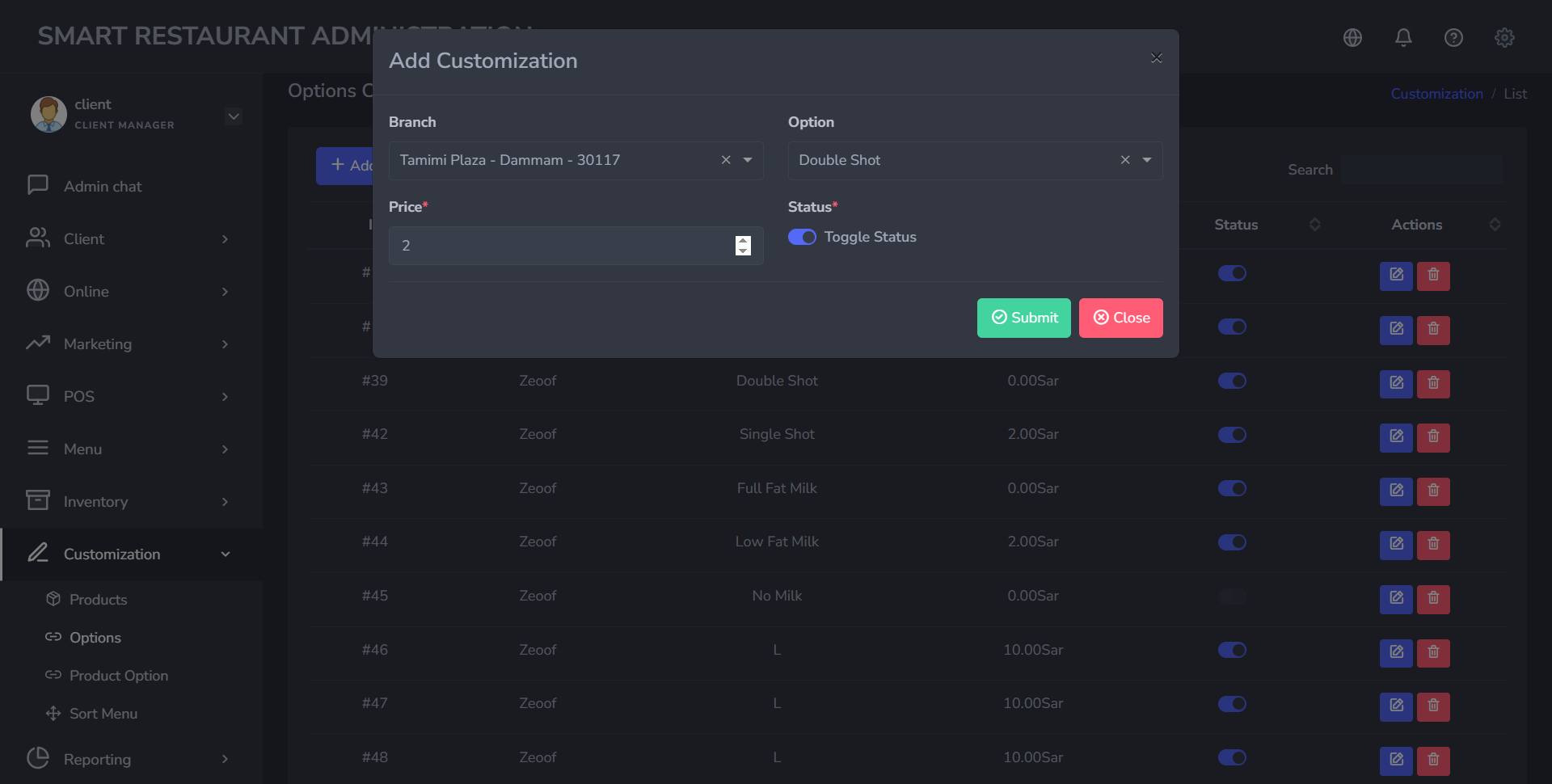Edit row #45 No Milk
The height and width of the screenshot is (784, 1552).
1396,599
